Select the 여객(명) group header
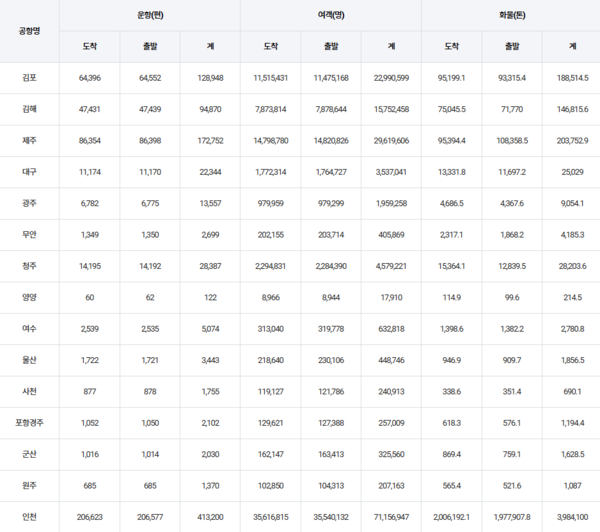Image resolution: width=600 pixels, height=532 pixels. tap(331, 15)
